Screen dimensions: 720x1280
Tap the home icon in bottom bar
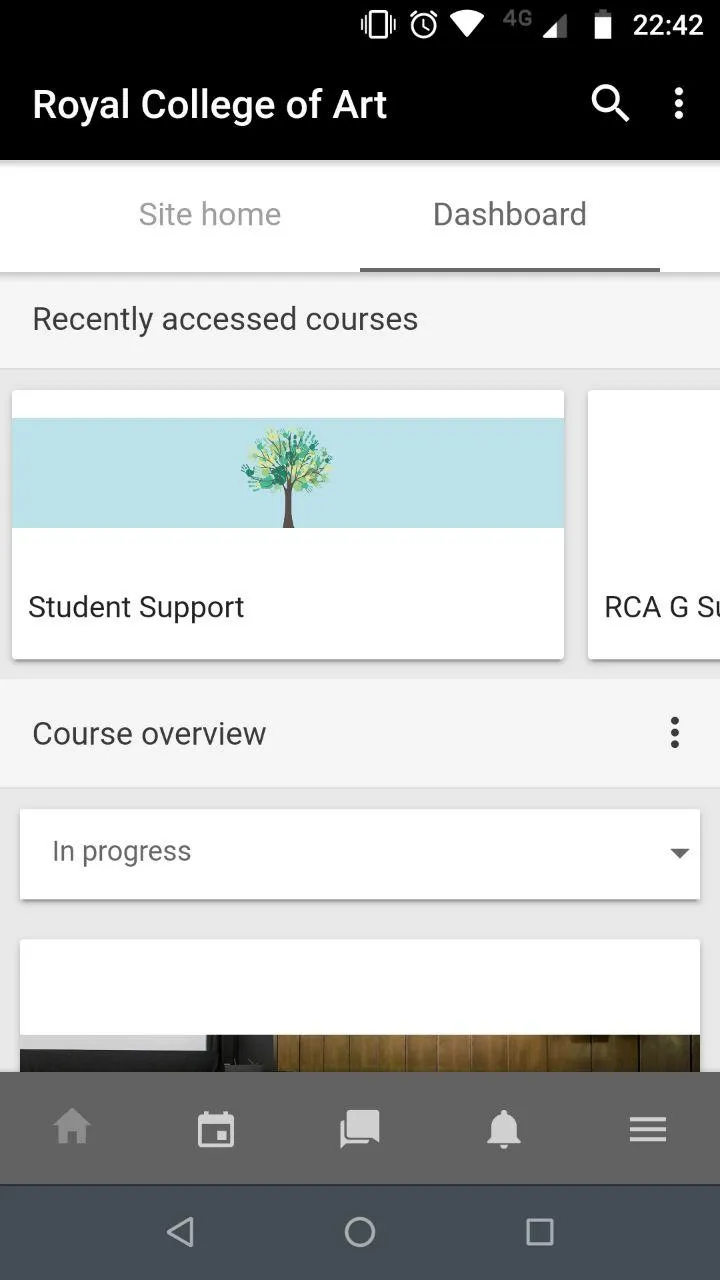(x=72, y=1129)
